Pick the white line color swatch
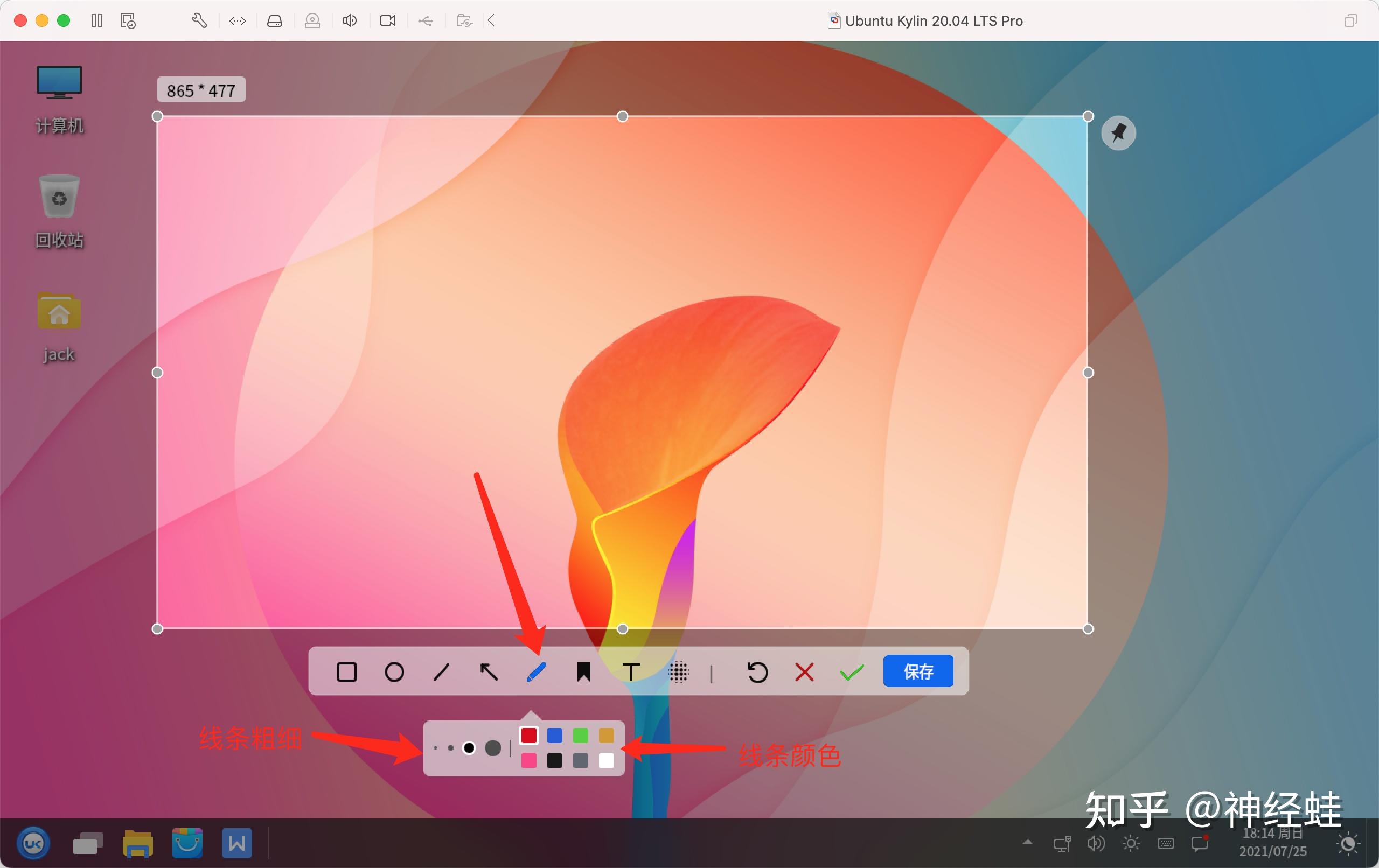Image resolution: width=1379 pixels, height=868 pixels. click(606, 760)
